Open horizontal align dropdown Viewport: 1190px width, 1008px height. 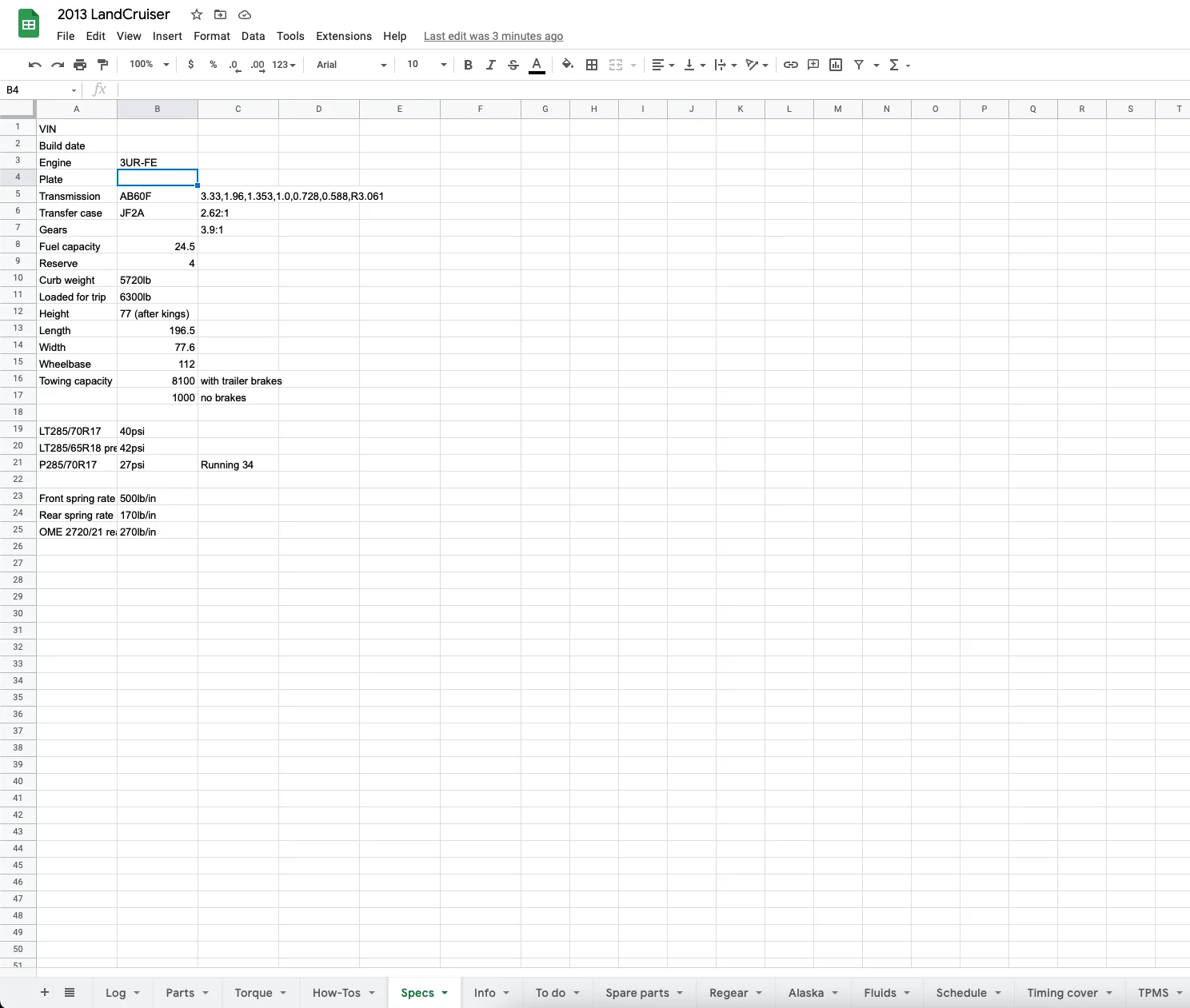[663, 65]
